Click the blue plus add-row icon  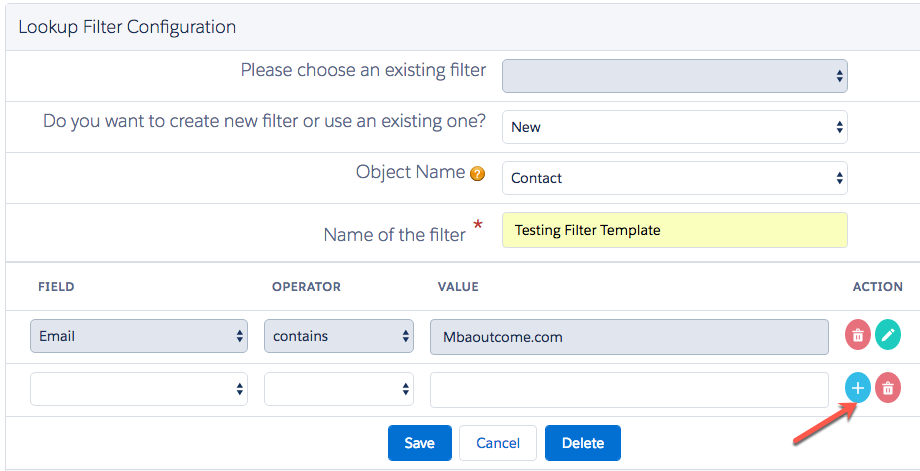coord(857,388)
